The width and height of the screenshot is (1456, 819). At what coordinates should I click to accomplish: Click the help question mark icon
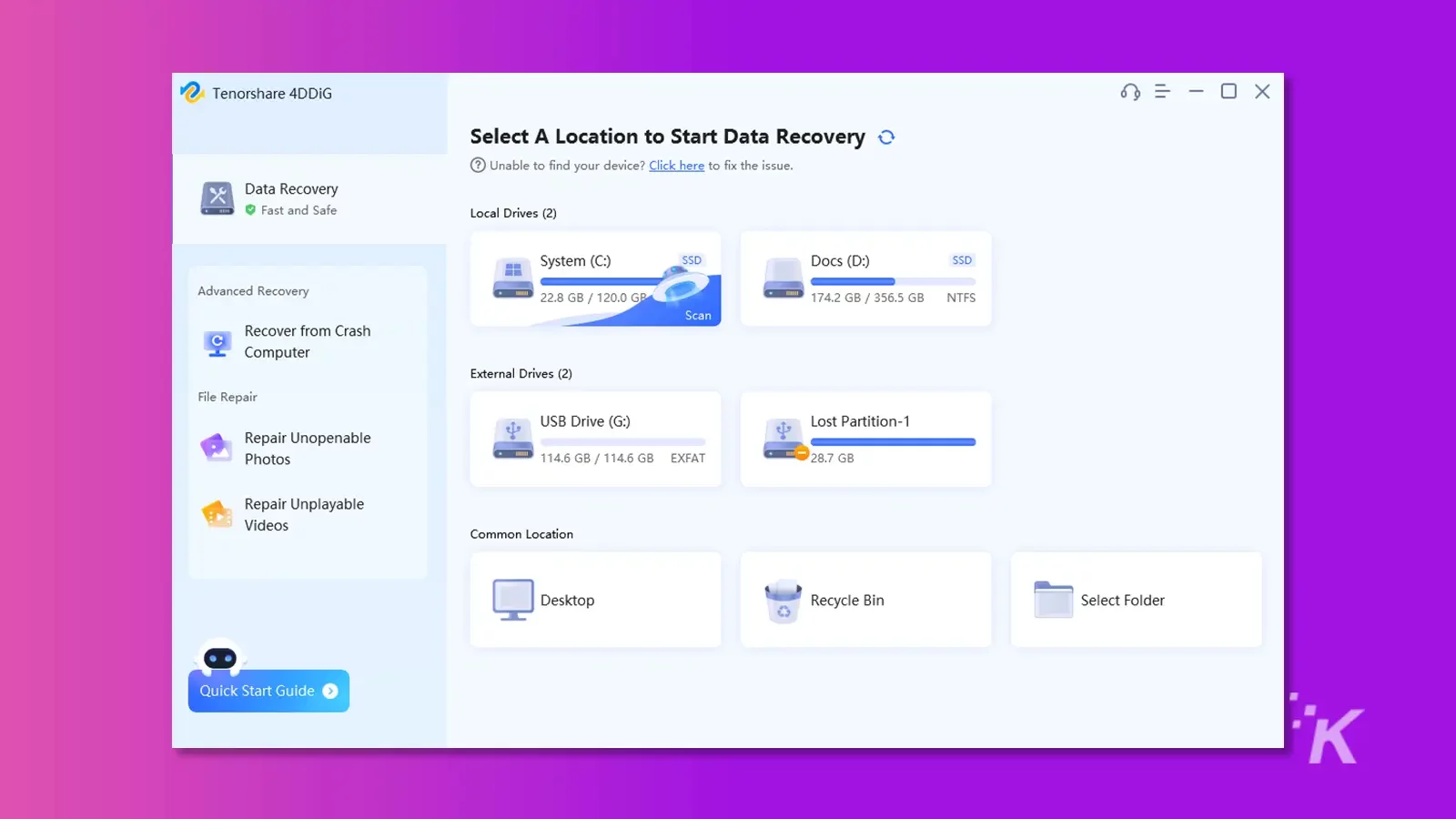click(x=478, y=166)
